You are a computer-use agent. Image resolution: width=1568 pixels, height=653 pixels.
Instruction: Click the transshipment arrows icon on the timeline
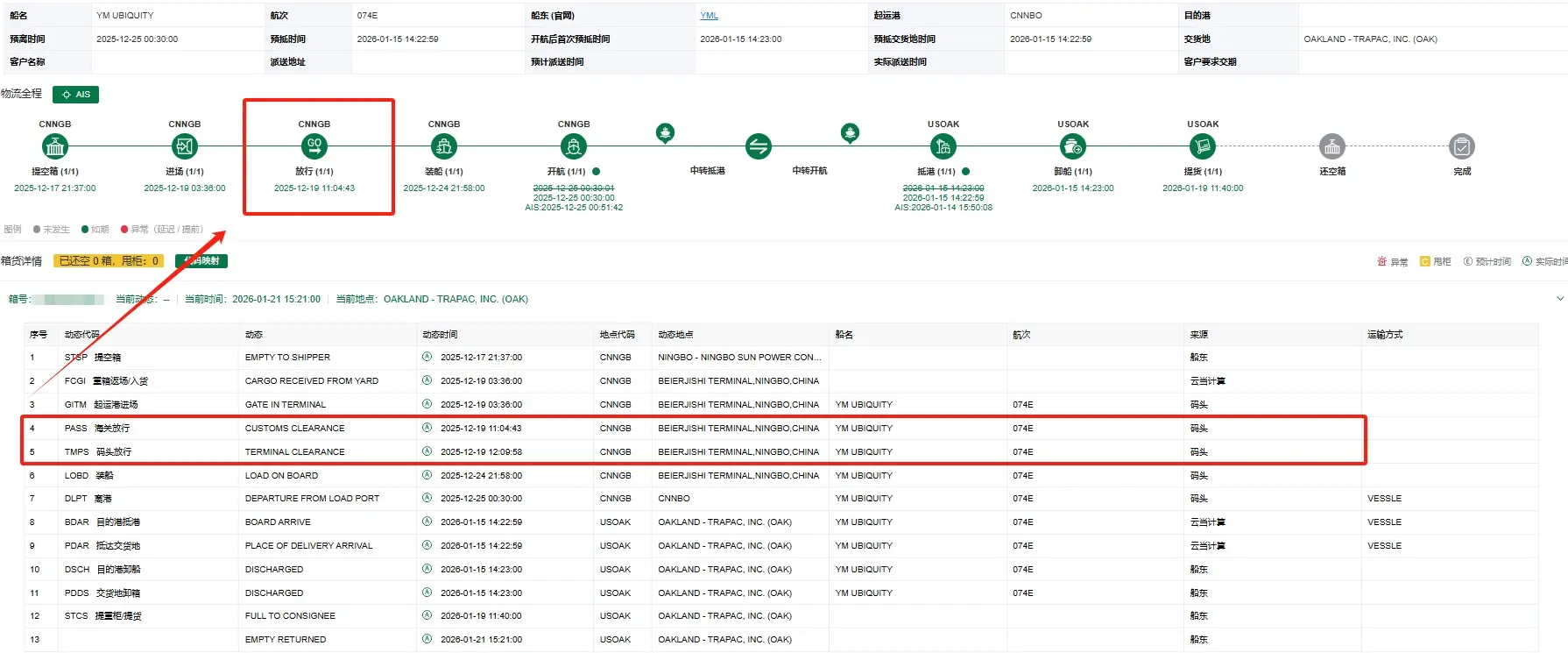pos(759,146)
